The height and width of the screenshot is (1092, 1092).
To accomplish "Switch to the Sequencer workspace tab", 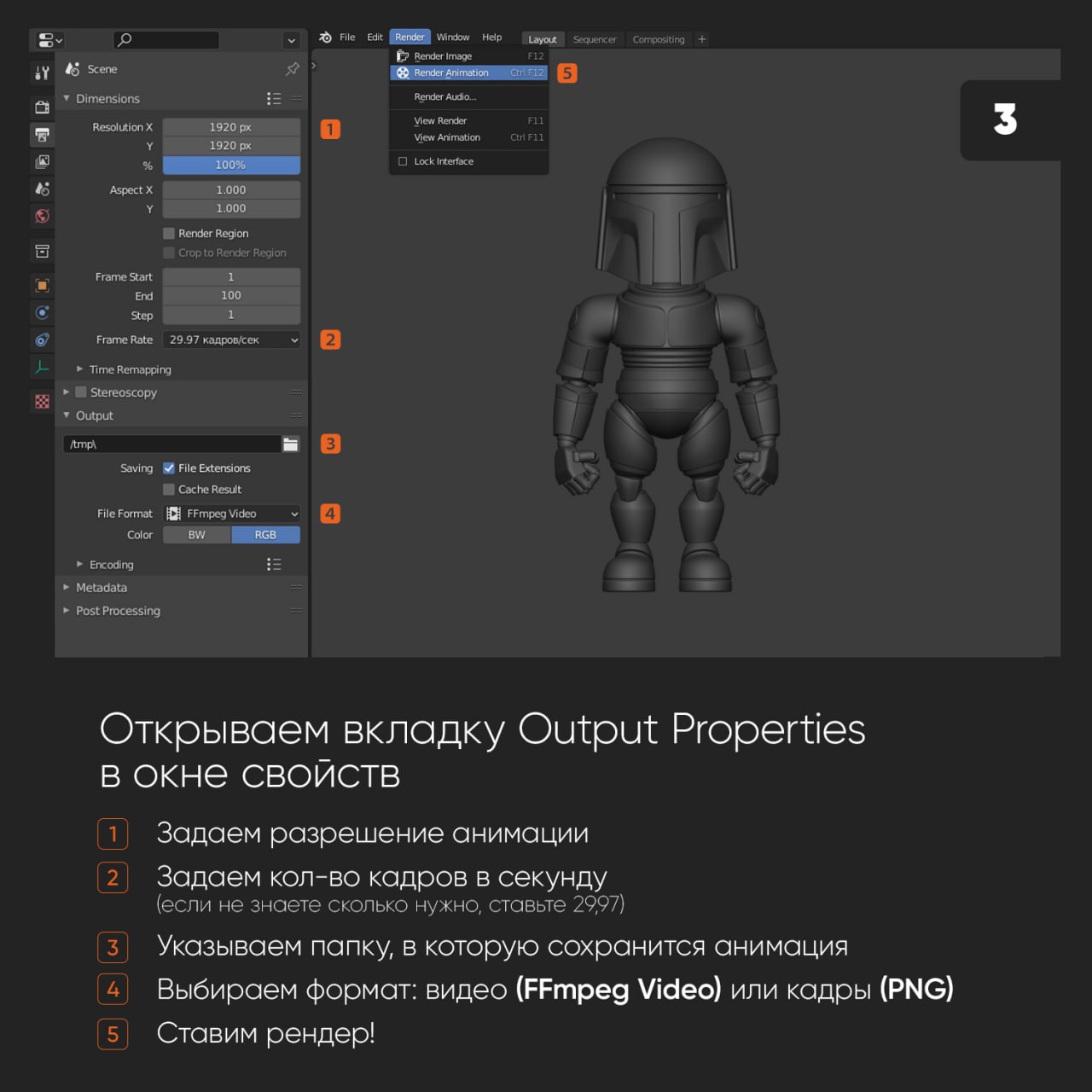I will click(x=595, y=39).
